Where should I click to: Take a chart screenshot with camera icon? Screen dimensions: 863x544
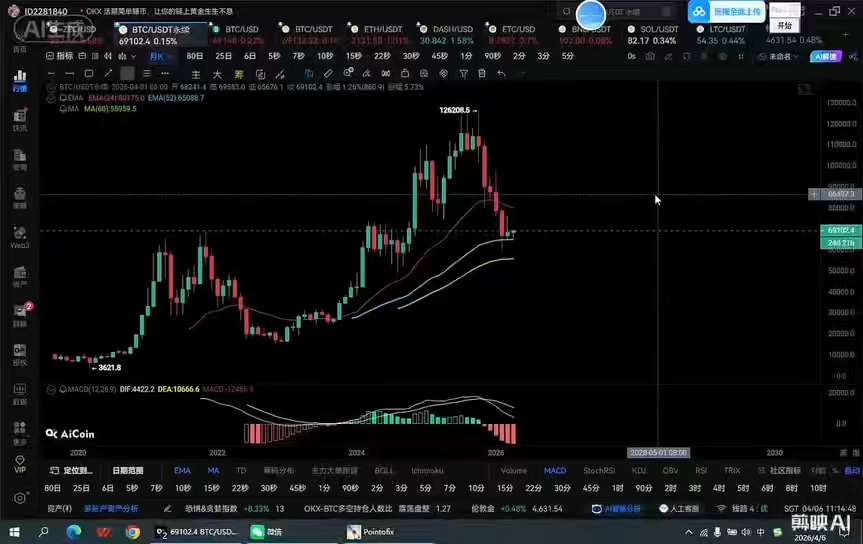650,56
